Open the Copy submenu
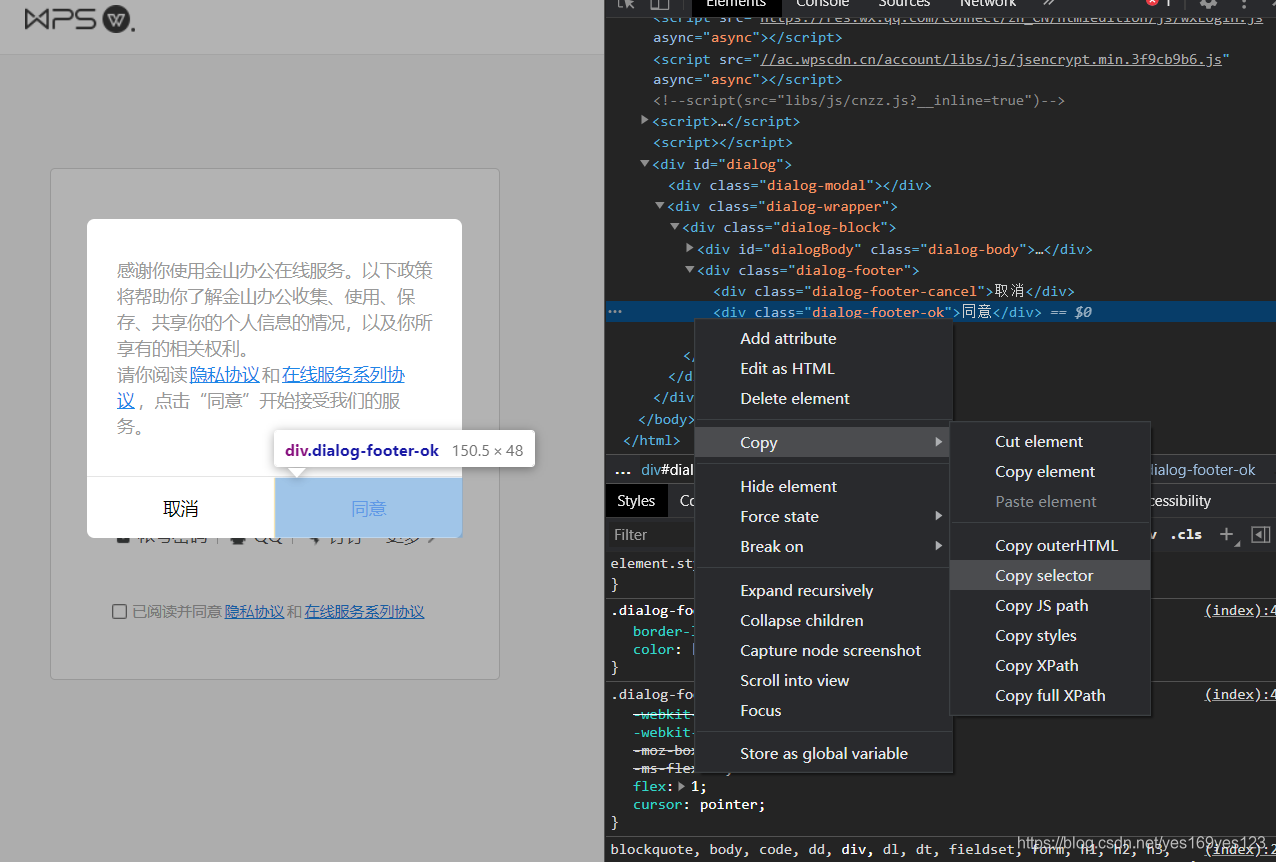Screen dimensions: 1276x862 [823, 442]
